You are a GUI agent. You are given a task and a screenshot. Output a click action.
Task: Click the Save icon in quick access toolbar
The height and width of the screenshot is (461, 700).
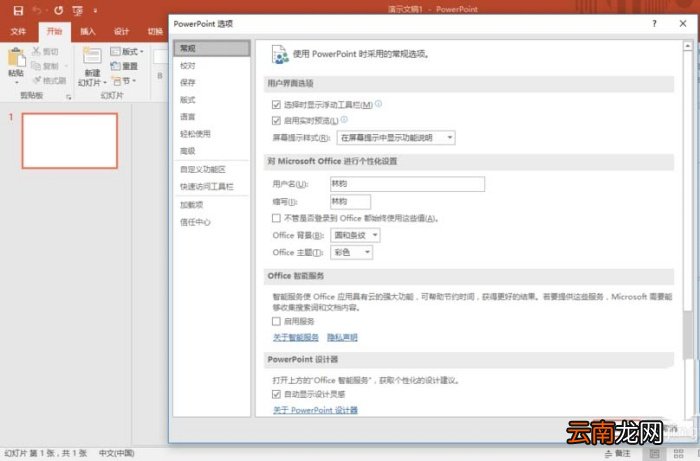point(18,10)
